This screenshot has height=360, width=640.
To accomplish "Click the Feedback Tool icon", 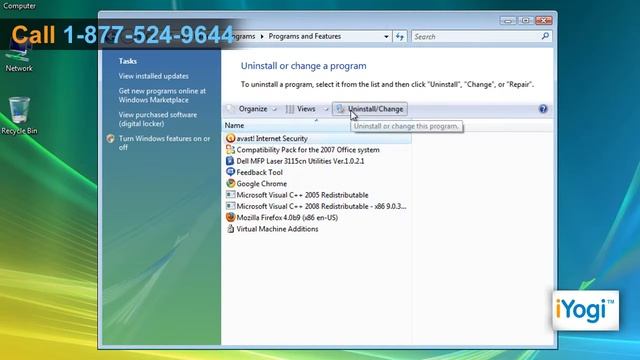I will (230, 172).
